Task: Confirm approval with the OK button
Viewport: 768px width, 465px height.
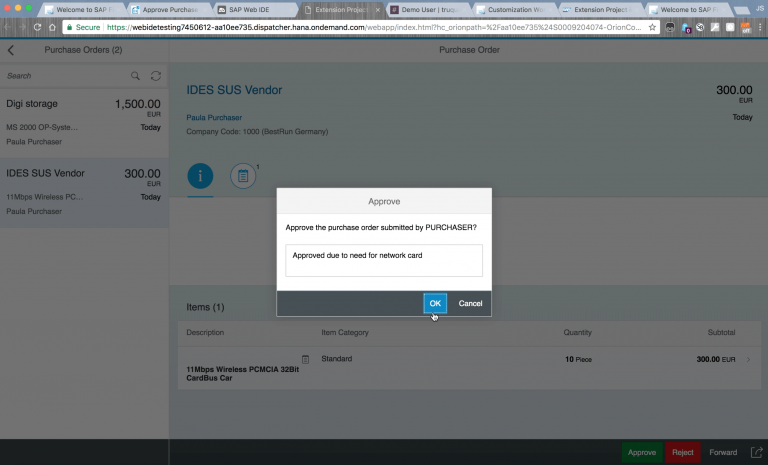Action: click(435, 303)
